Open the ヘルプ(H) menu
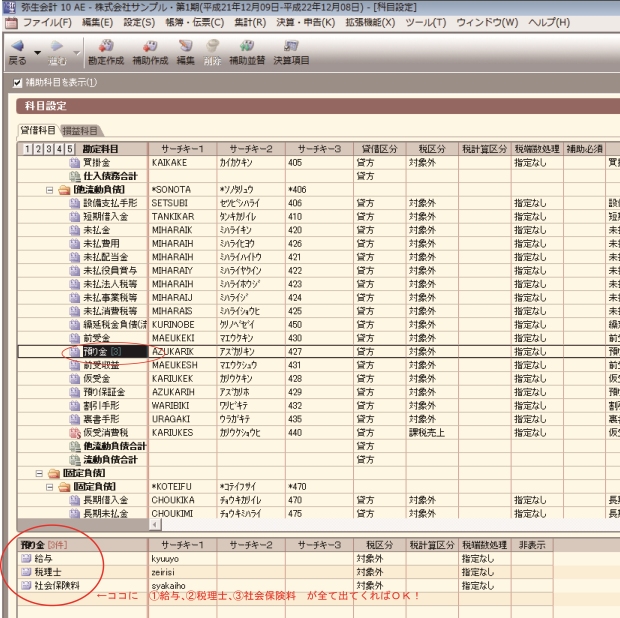The image size is (620, 618). click(x=549, y=23)
